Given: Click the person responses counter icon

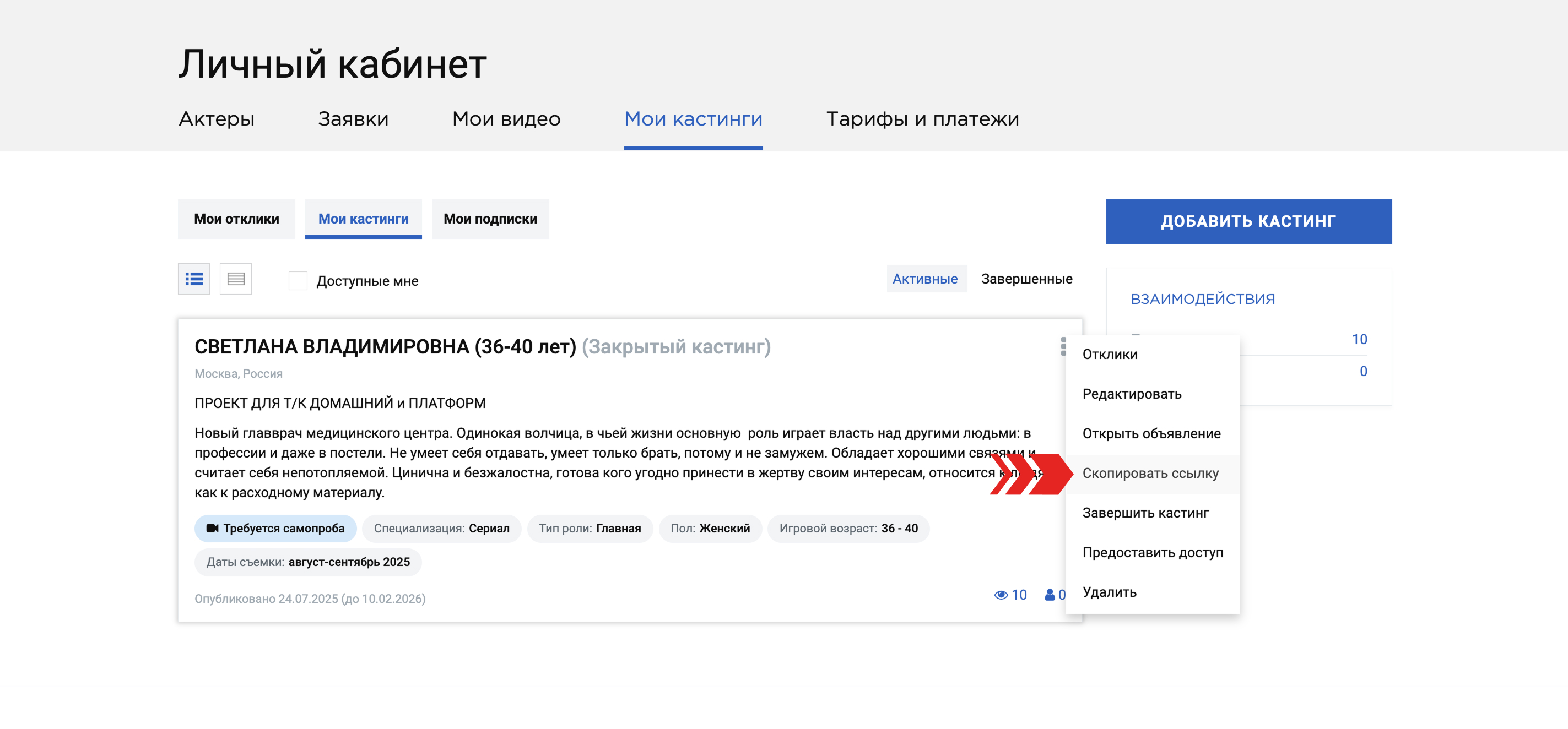Looking at the screenshot, I should coord(1050,595).
